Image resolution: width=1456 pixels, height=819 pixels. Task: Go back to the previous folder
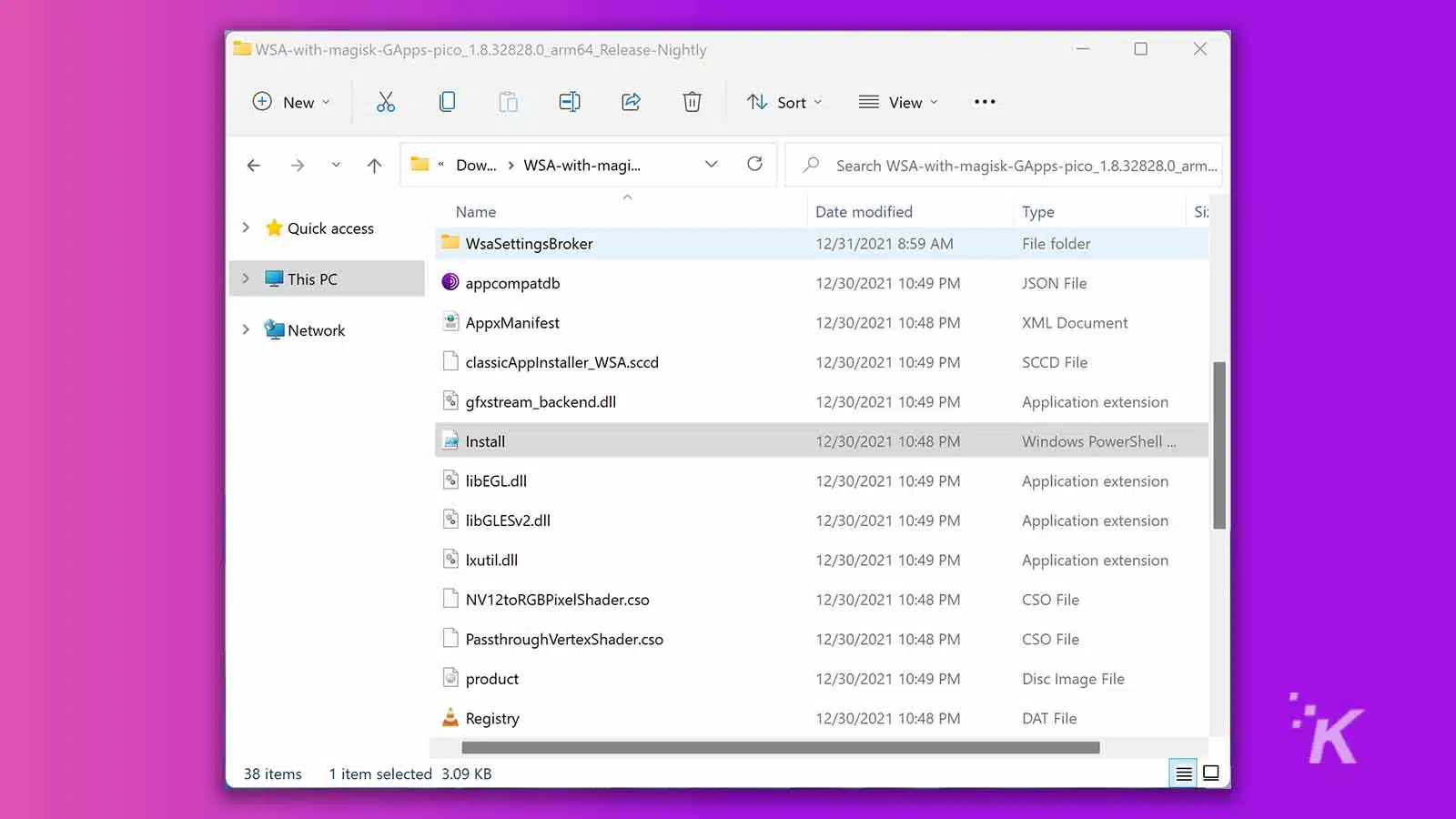point(253,165)
